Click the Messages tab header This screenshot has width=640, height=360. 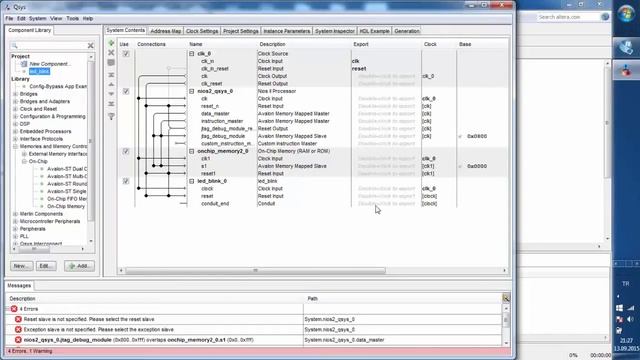[19, 286]
